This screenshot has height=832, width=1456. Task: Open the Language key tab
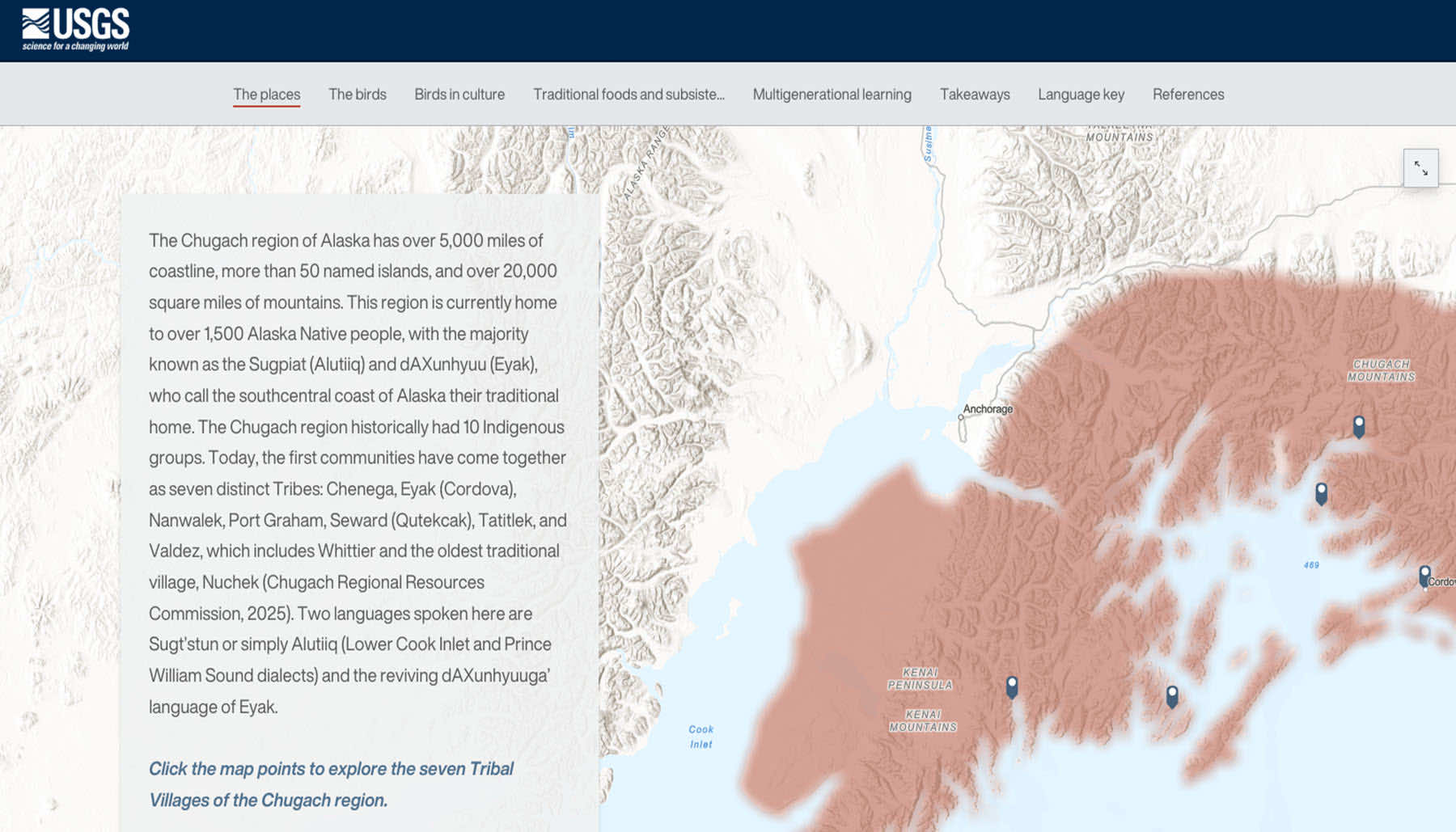tap(1081, 95)
